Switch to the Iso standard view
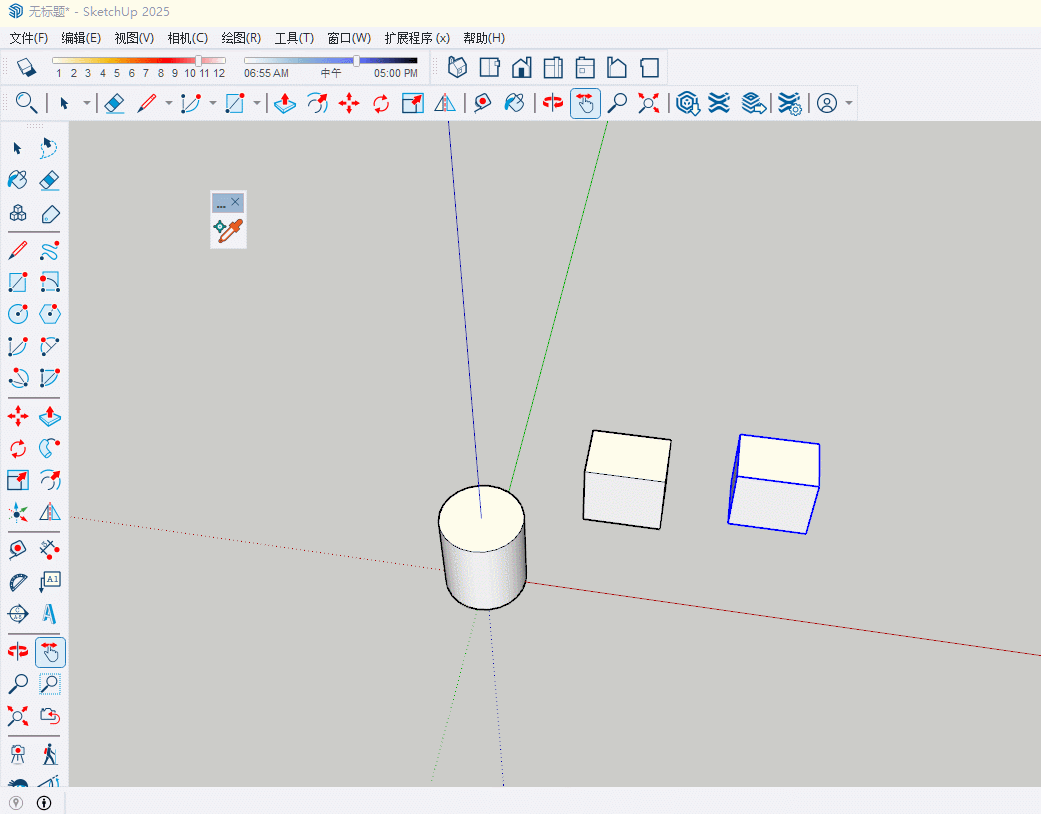The height and width of the screenshot is (814, 1041). pyautogui.click(x=457, y=67)
